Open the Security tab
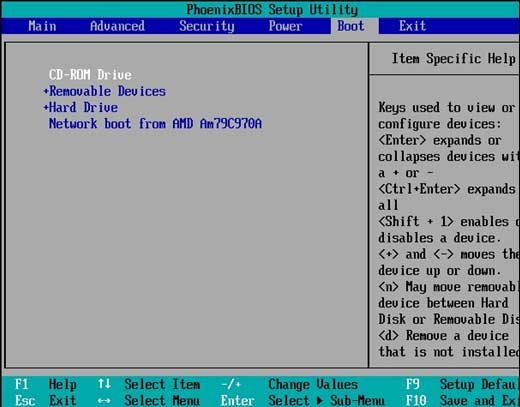 (x=207, y=26)
